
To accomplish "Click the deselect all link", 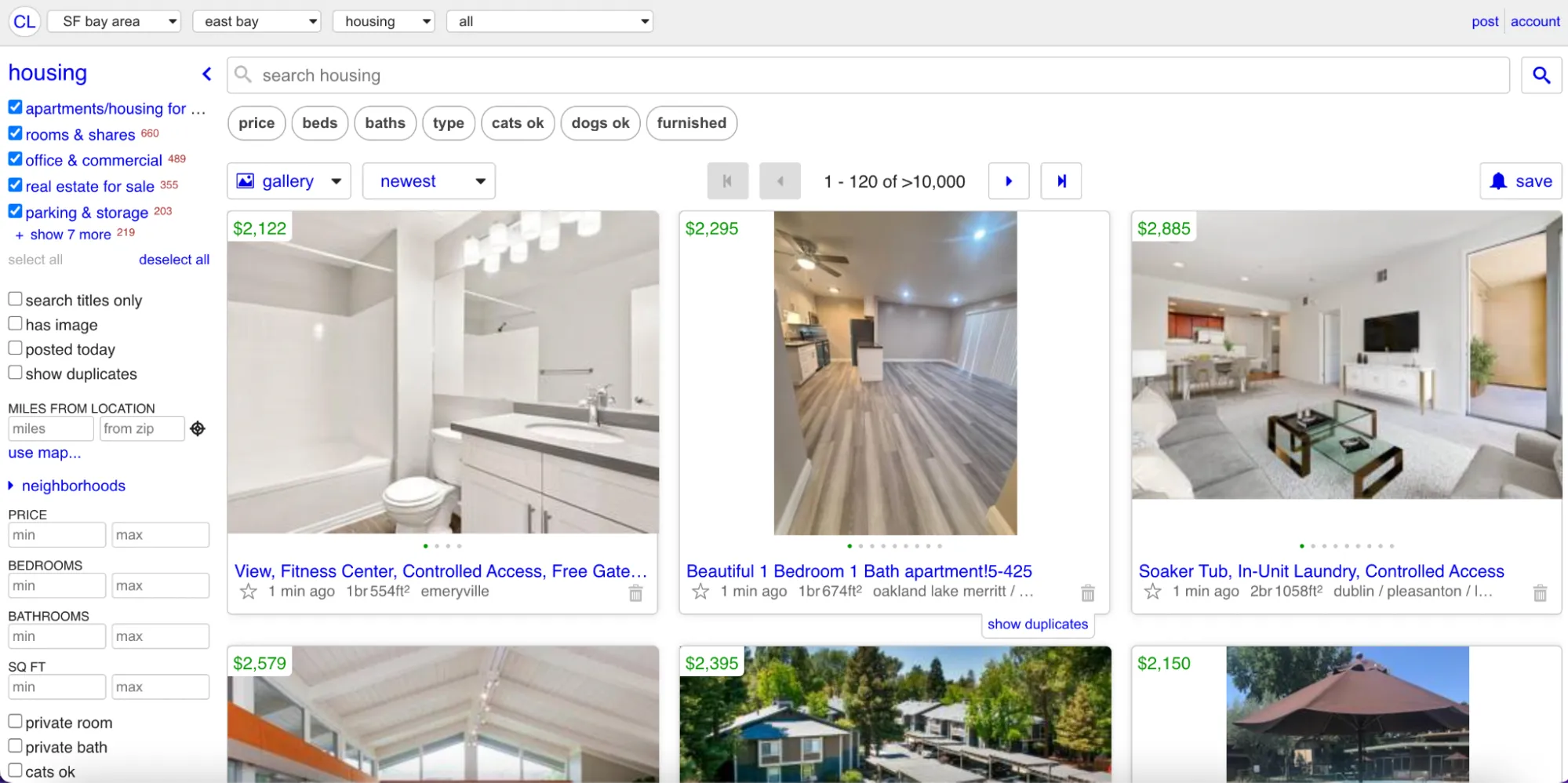I will (x=174, y=260).
